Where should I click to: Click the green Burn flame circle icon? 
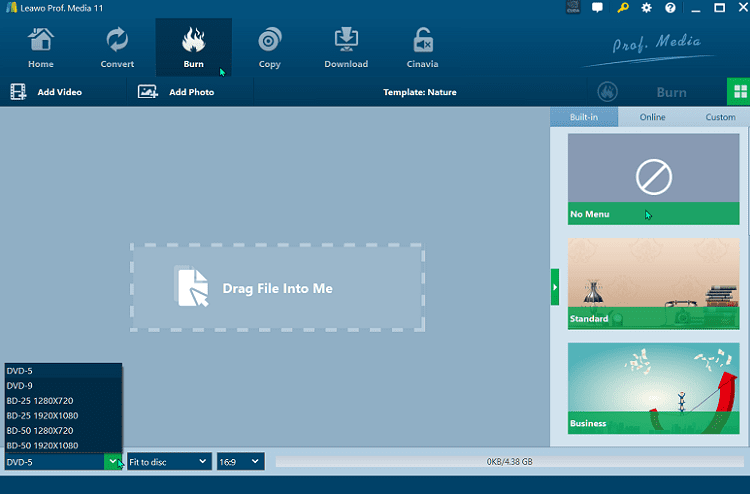click(607, 92)
